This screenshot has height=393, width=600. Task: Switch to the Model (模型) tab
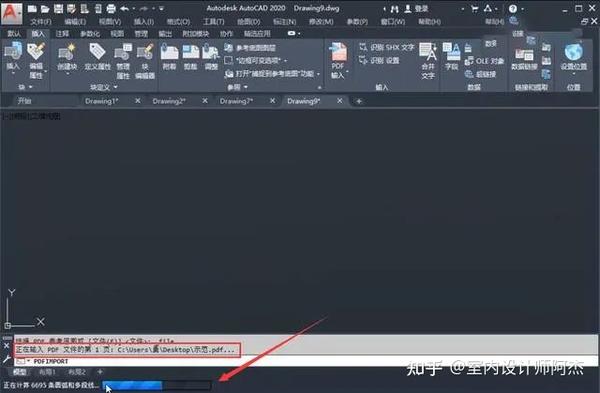19,372
